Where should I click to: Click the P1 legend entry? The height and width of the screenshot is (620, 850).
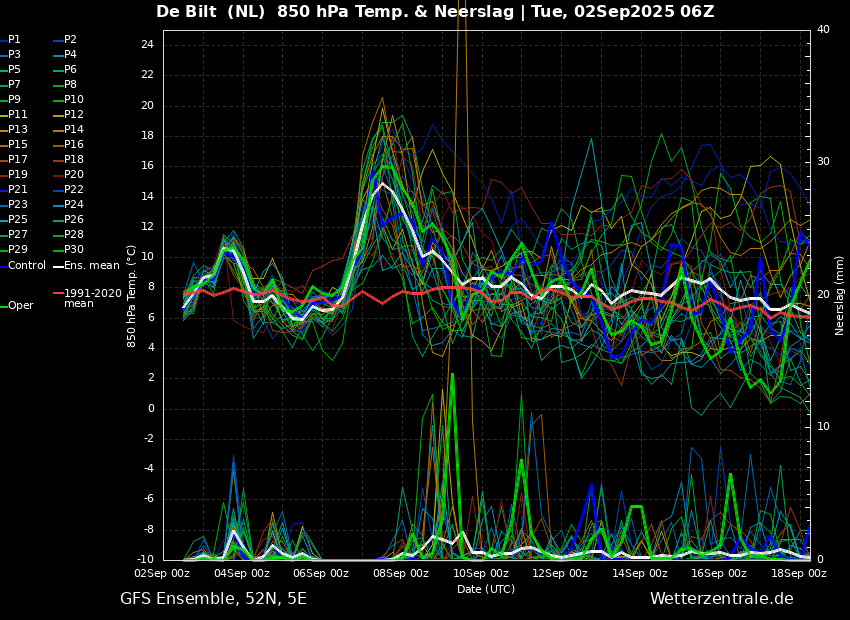pyautogui.click(x=14, y=40)
